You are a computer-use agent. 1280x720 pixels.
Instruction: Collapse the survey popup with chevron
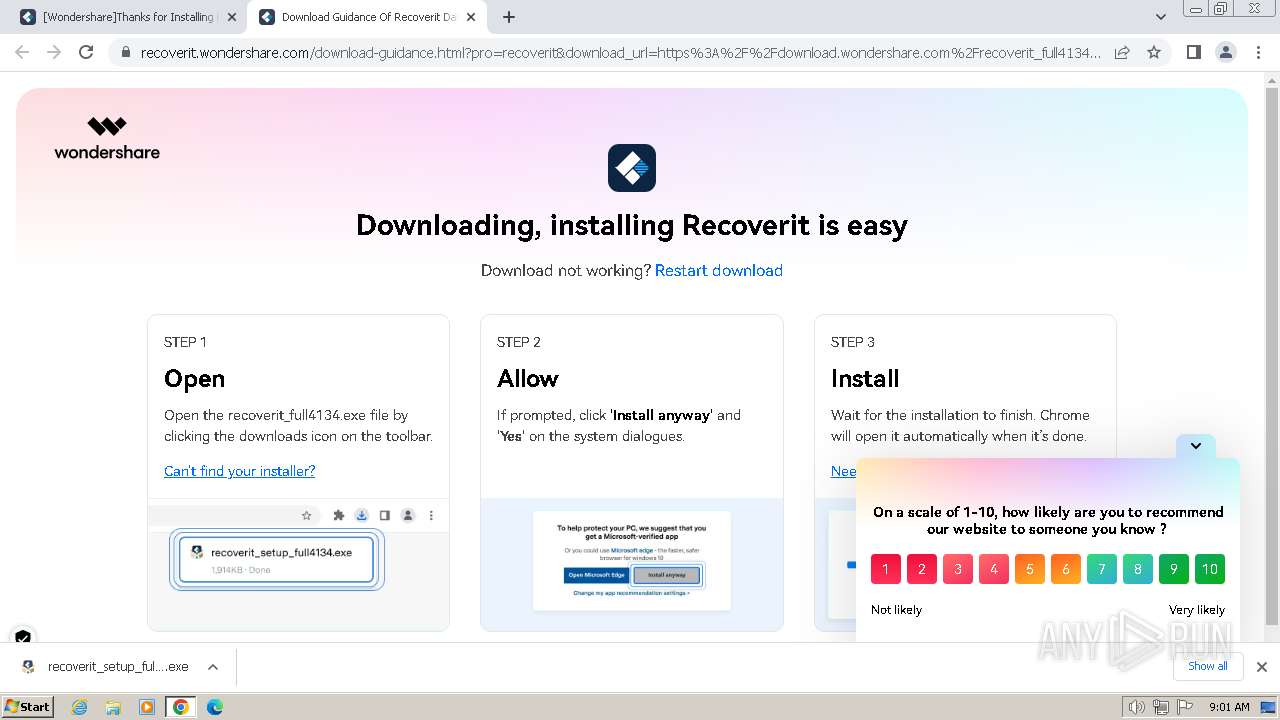[1196, 446]
